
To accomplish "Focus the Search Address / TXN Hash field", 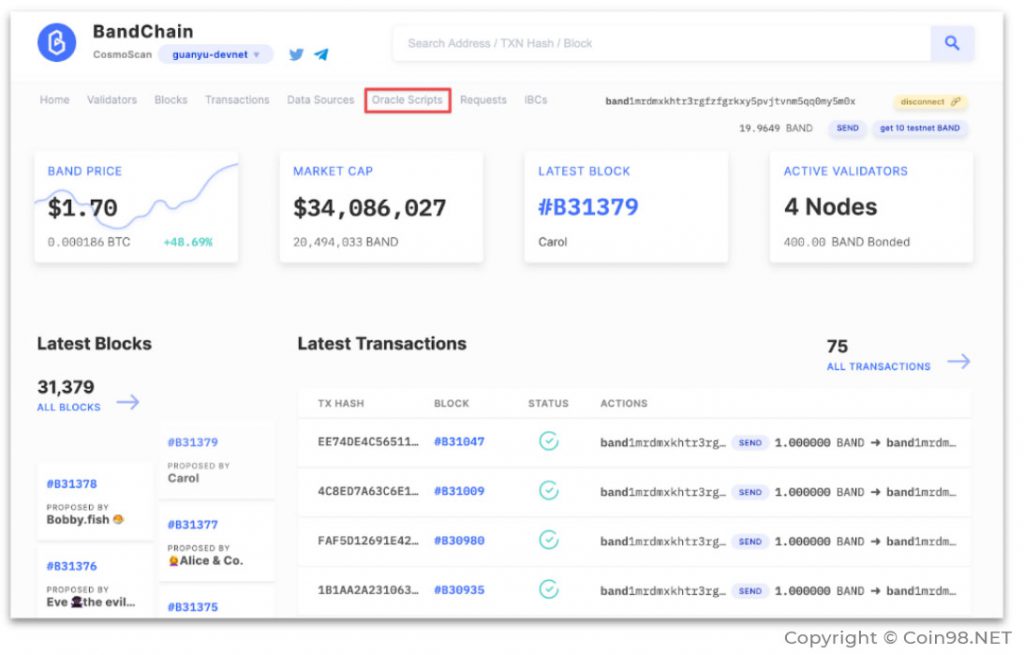I will click(662, 43).
